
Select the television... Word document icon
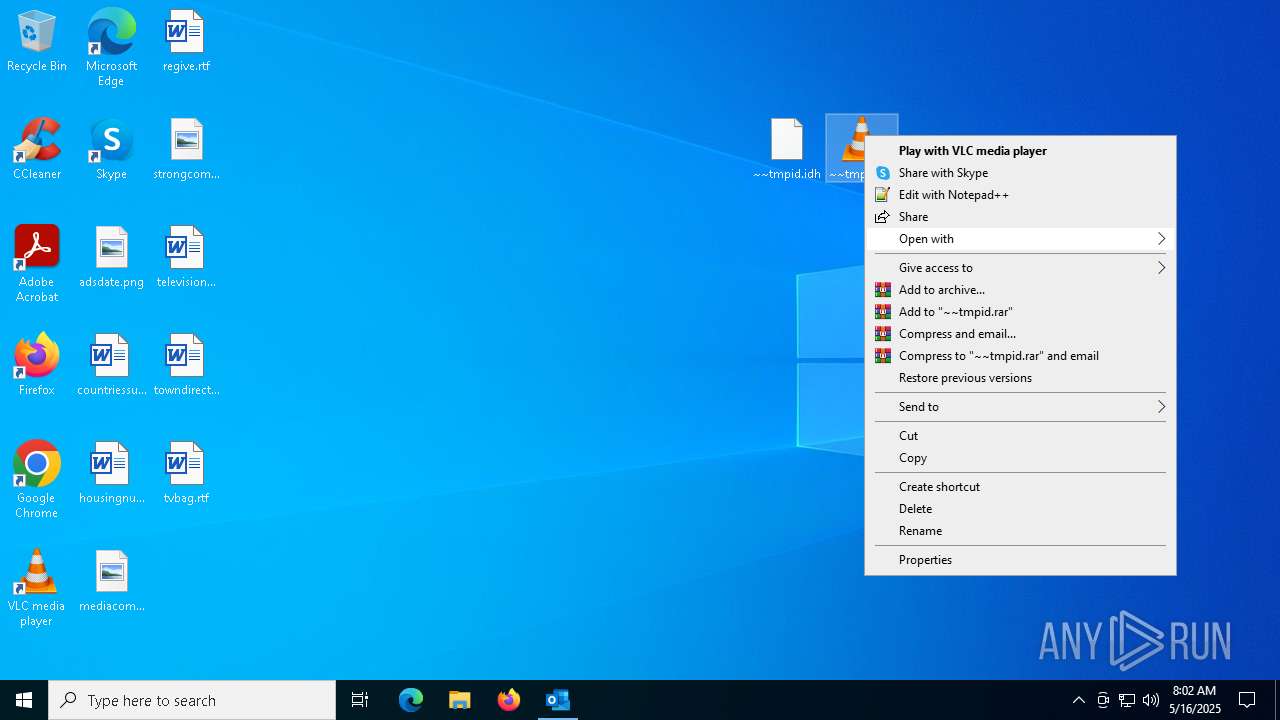pyautogui.click(x=186, y=258)
